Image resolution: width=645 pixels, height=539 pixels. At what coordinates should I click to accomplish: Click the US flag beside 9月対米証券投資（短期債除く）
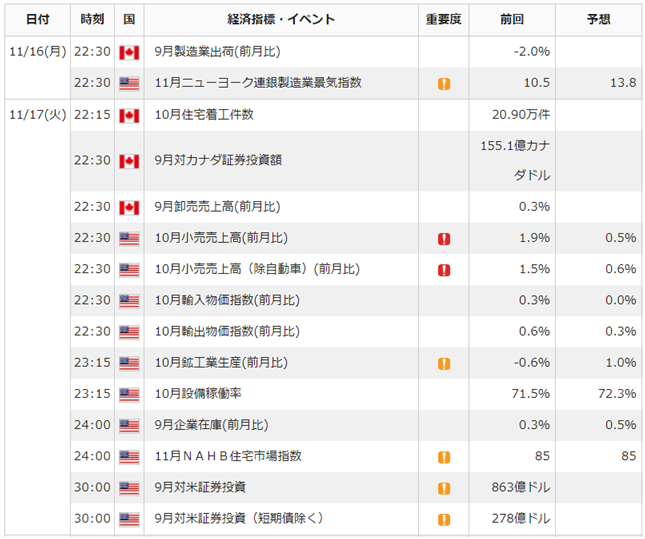point(129,520)
